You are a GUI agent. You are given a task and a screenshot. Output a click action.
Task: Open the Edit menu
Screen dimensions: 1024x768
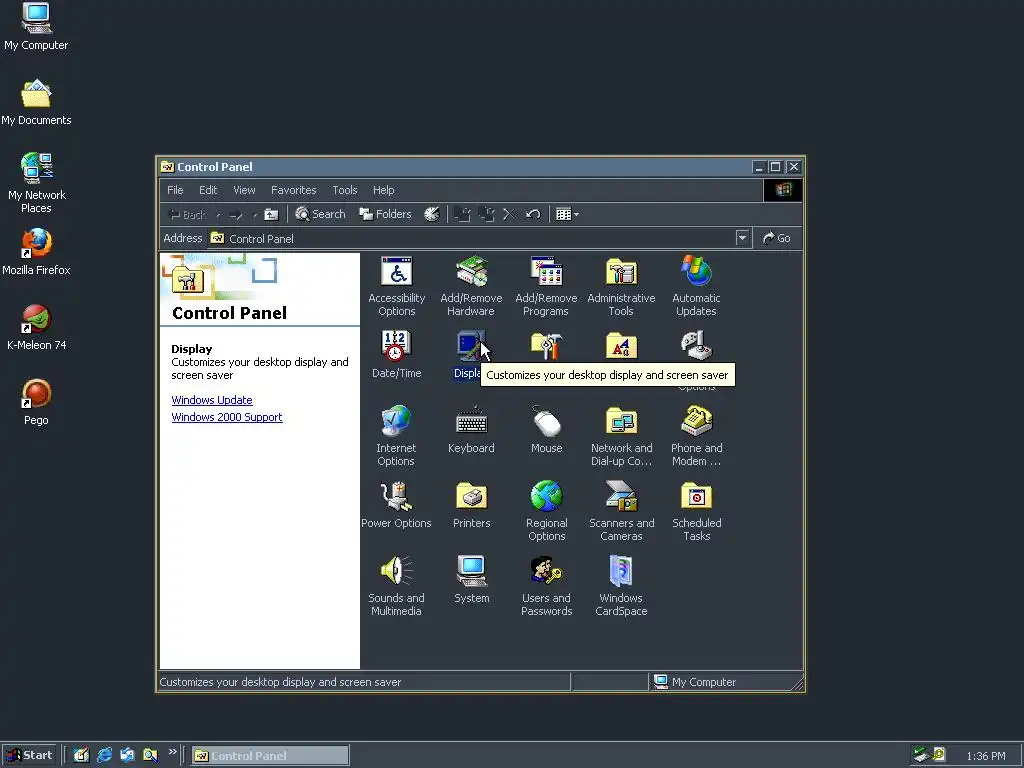coord(208,190)
